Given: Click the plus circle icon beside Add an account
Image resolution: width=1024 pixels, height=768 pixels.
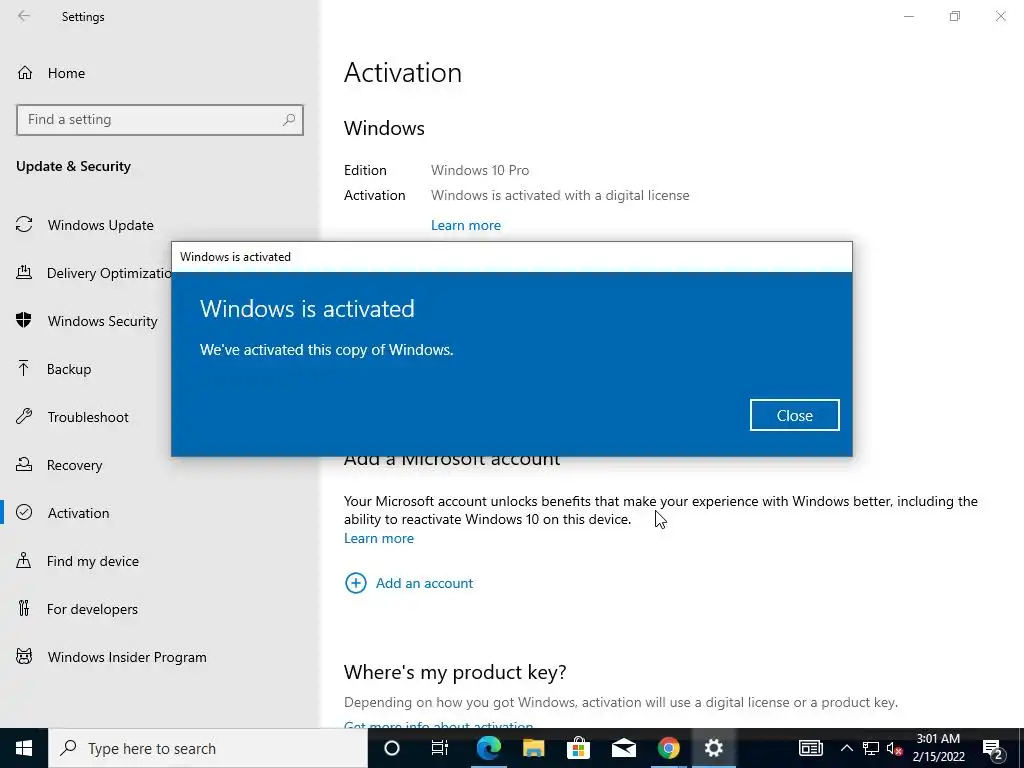Looking at the screenshot, I should tap(355, 583).
